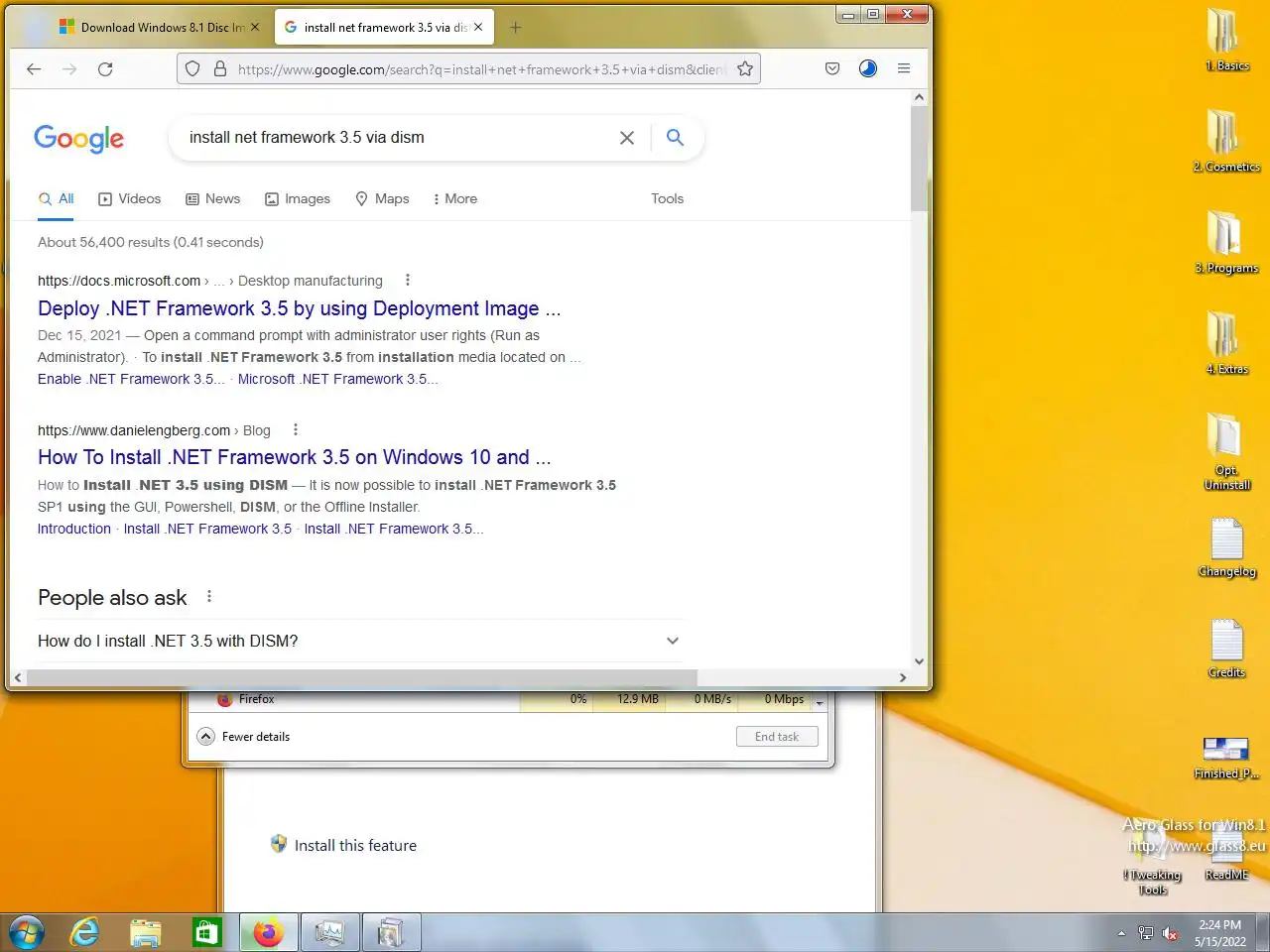The image size is (1270, 952).
Task: Open the Firefox hamburger menu
Action: click(x=904, y=68)
